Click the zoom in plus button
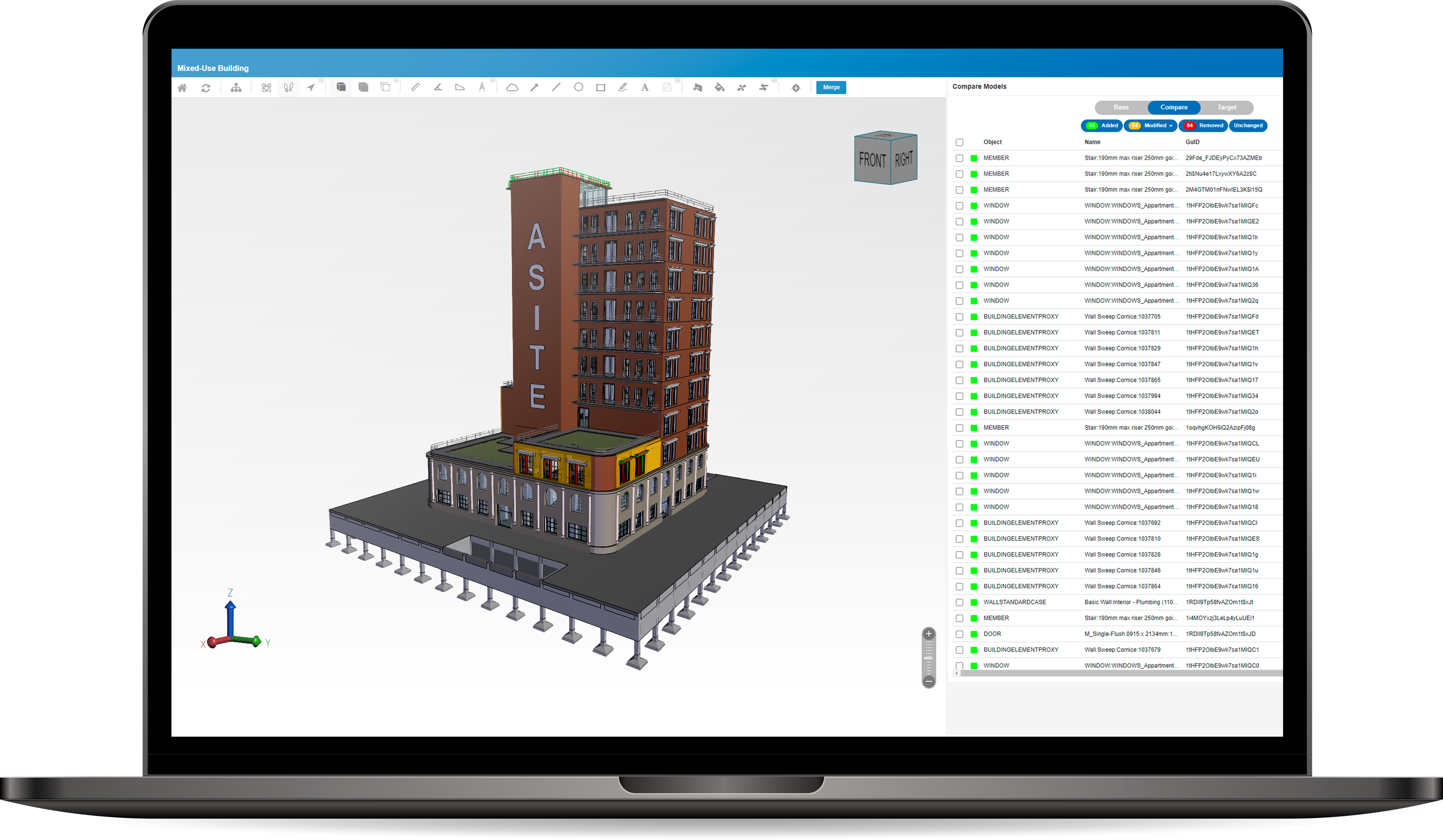The height and width of the screenshot is (840, 1443). [x=929, y=634]
